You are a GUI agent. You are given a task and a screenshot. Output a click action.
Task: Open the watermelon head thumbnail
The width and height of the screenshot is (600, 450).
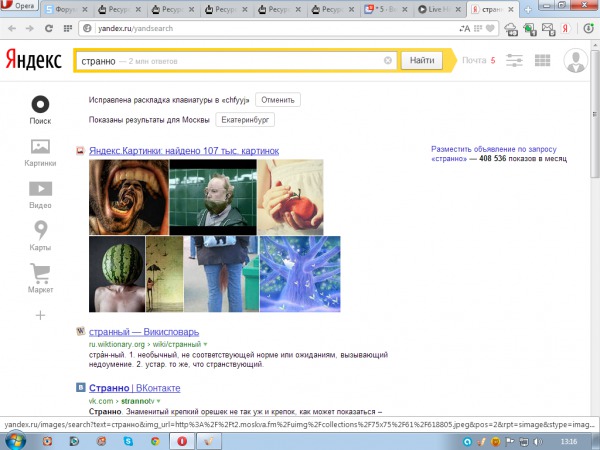pyautogui.click(x=117, y=274)
